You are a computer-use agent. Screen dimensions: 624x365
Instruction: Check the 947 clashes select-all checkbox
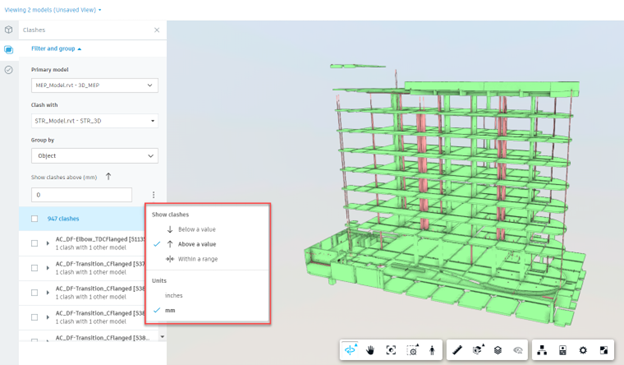[x=35, y=219]
